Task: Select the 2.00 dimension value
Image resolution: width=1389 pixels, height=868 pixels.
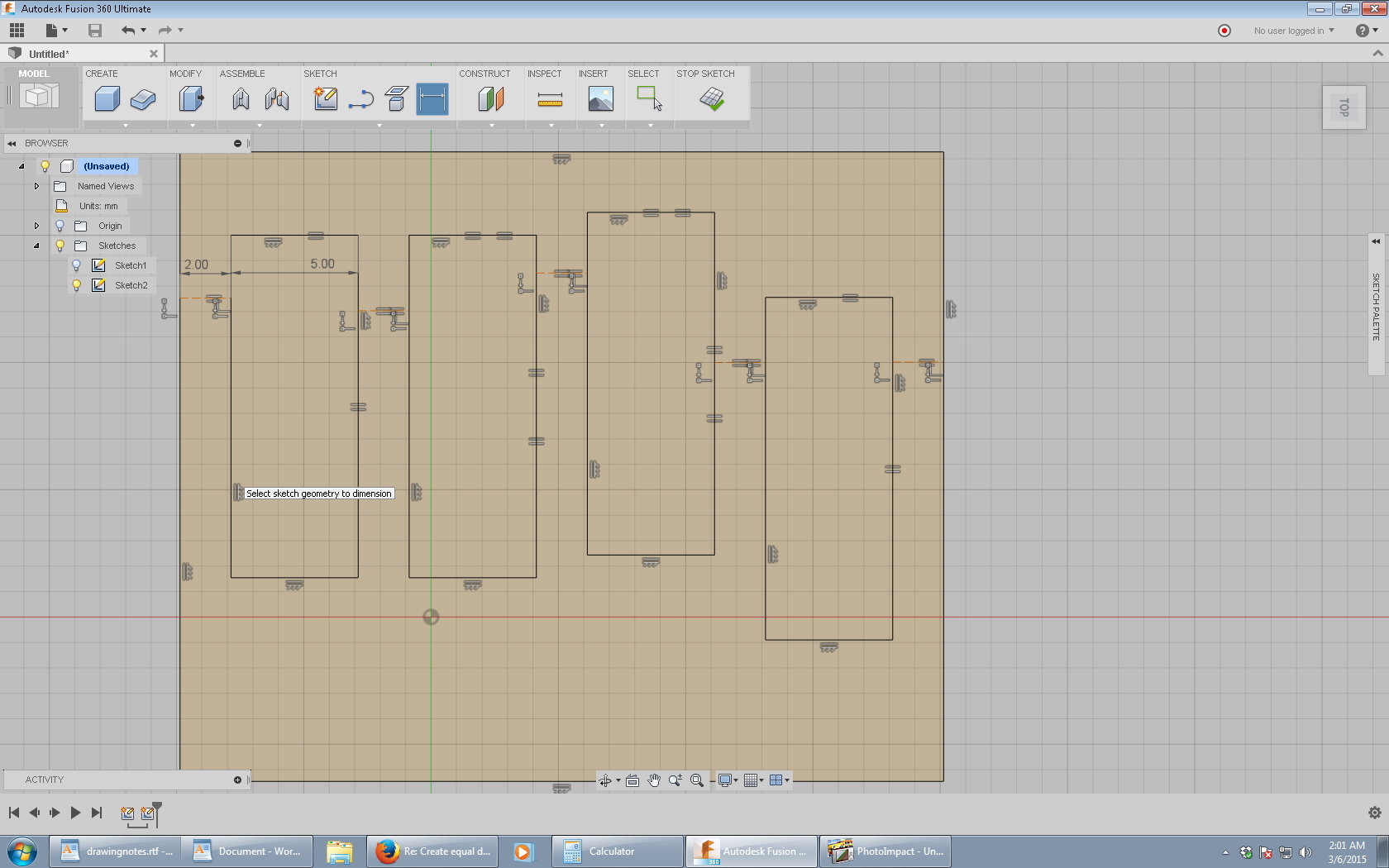Action: (x=196, y=265)
